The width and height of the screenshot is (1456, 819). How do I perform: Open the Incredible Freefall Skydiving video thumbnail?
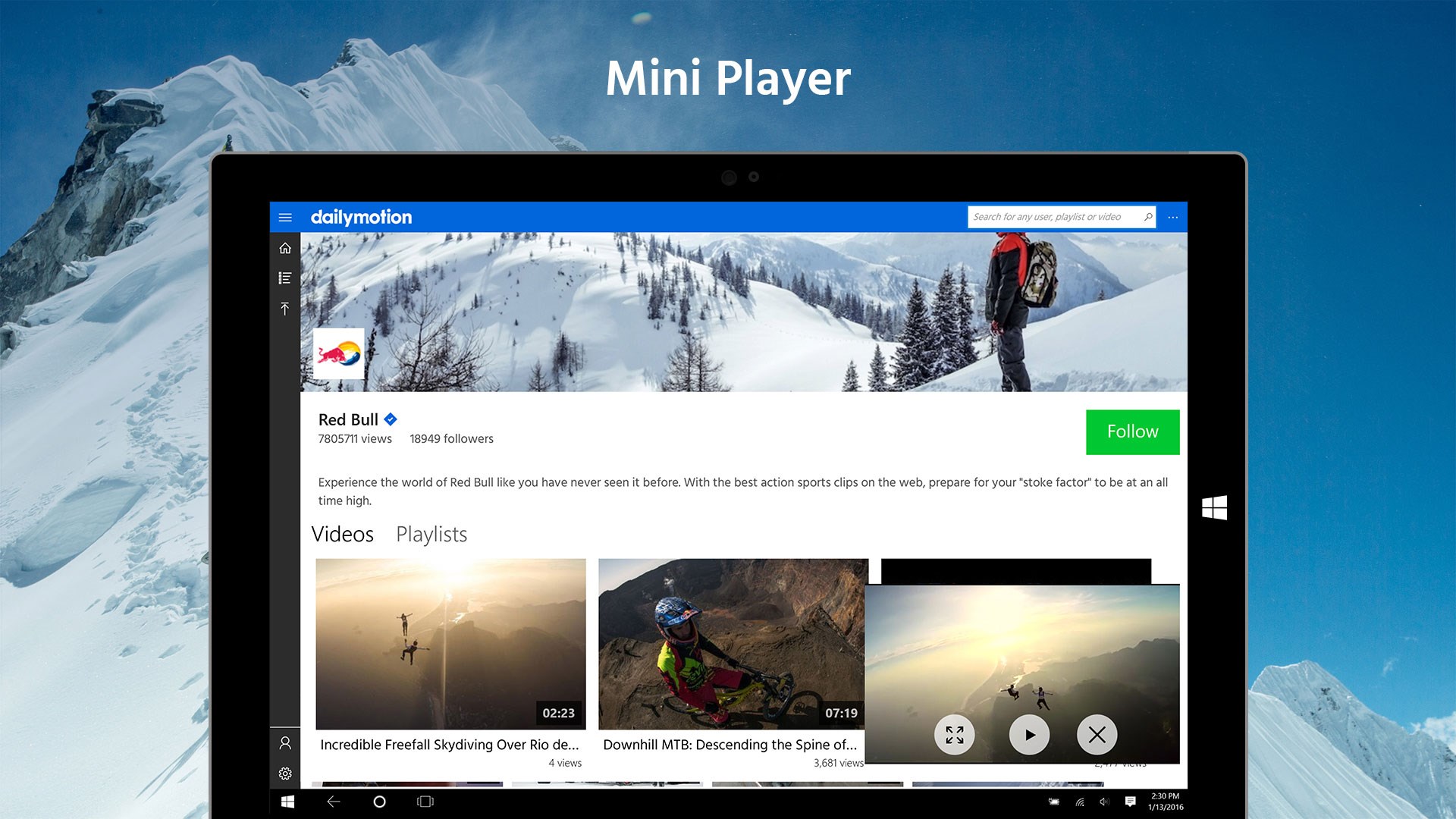pos(450,645)
